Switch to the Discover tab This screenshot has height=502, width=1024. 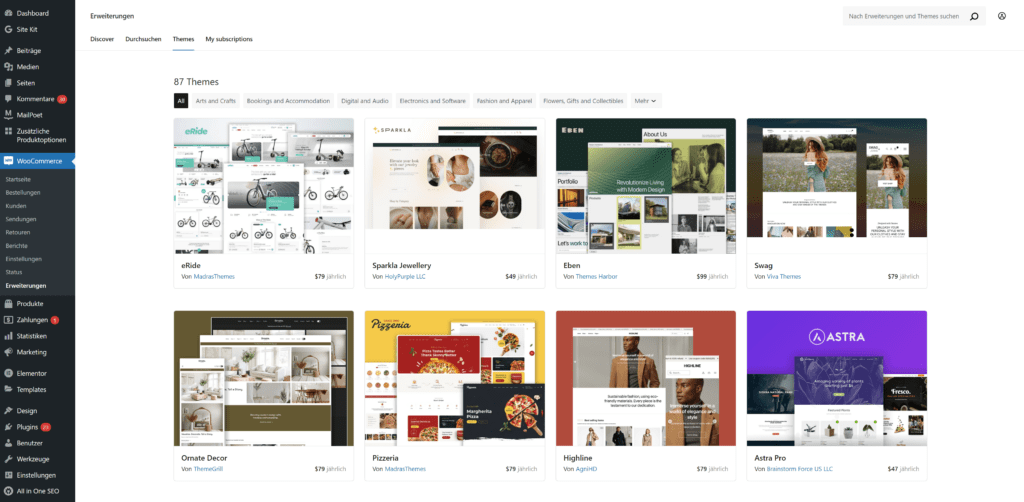(102, 39)
